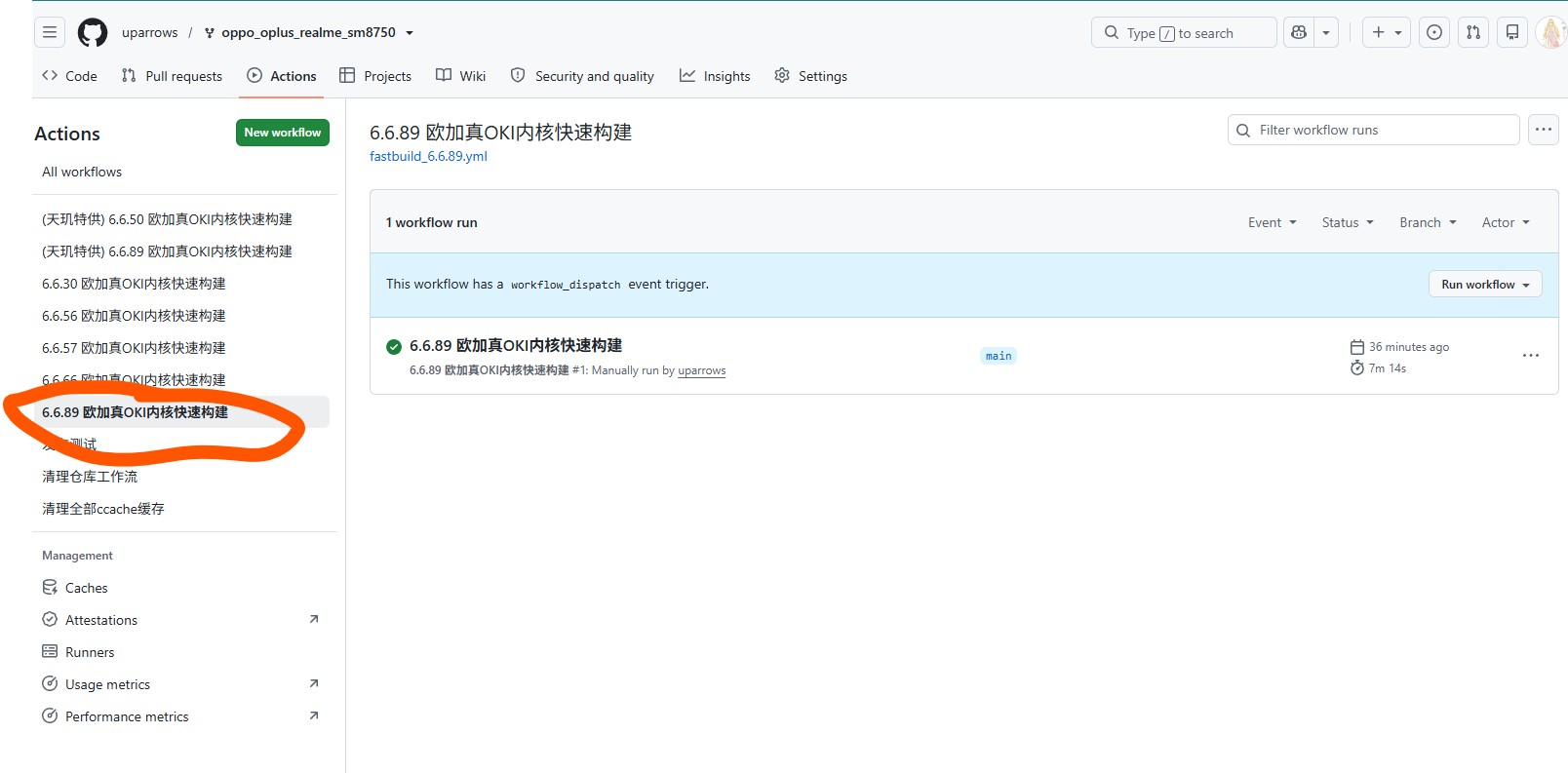Expand the Event filter dropdown

pyautogui.click(x=1273, y=222)
